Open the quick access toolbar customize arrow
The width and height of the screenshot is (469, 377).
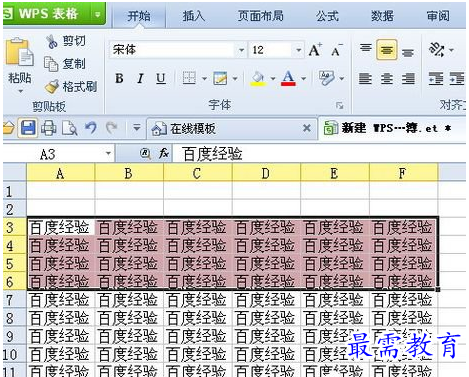[137, 128]
